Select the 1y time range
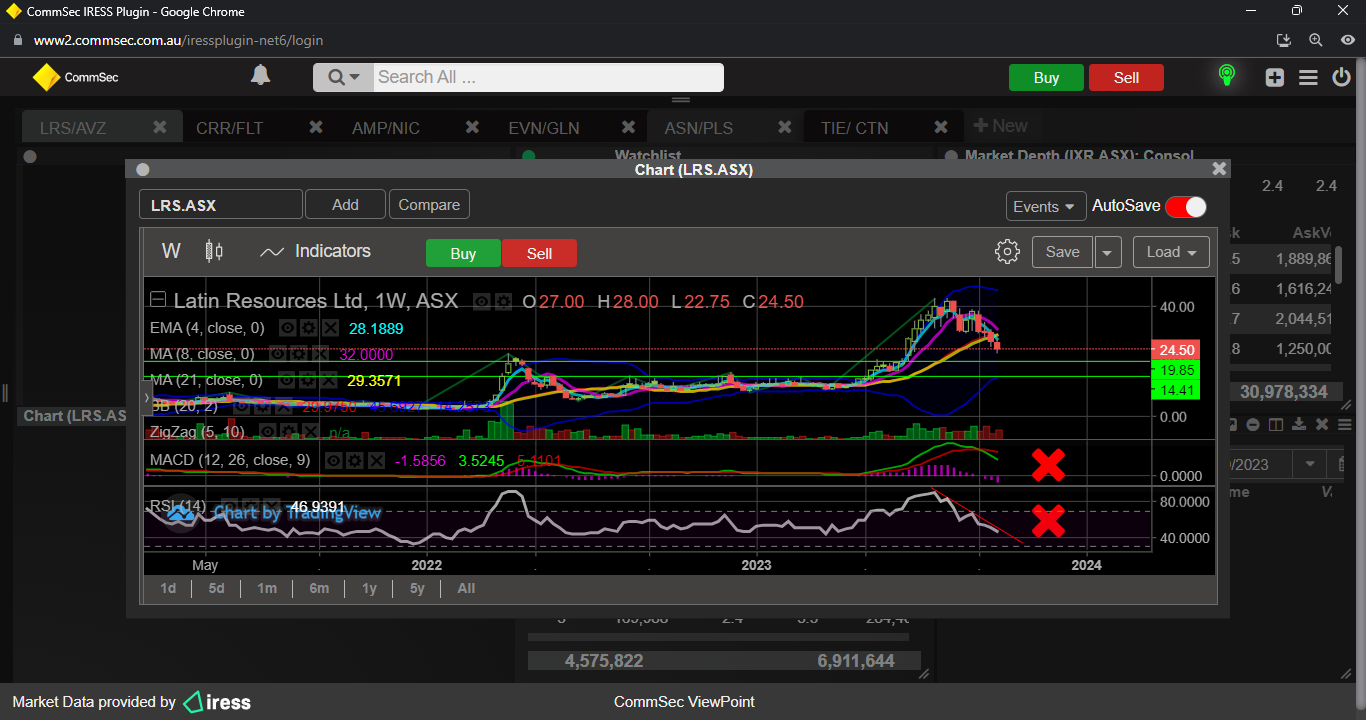 pos(370,588)
